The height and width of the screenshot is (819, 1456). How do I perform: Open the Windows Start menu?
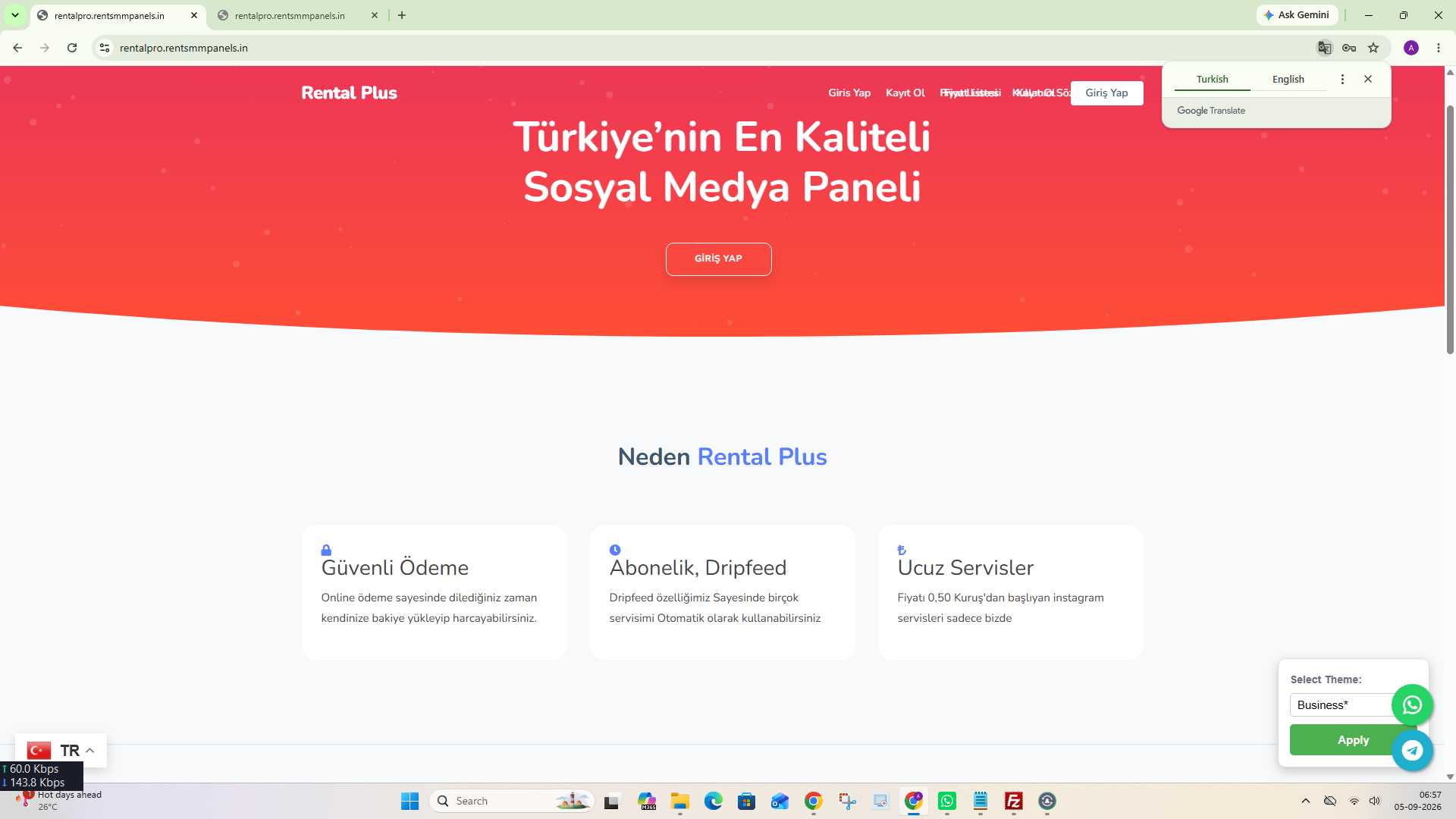click(x=409, y=801)
